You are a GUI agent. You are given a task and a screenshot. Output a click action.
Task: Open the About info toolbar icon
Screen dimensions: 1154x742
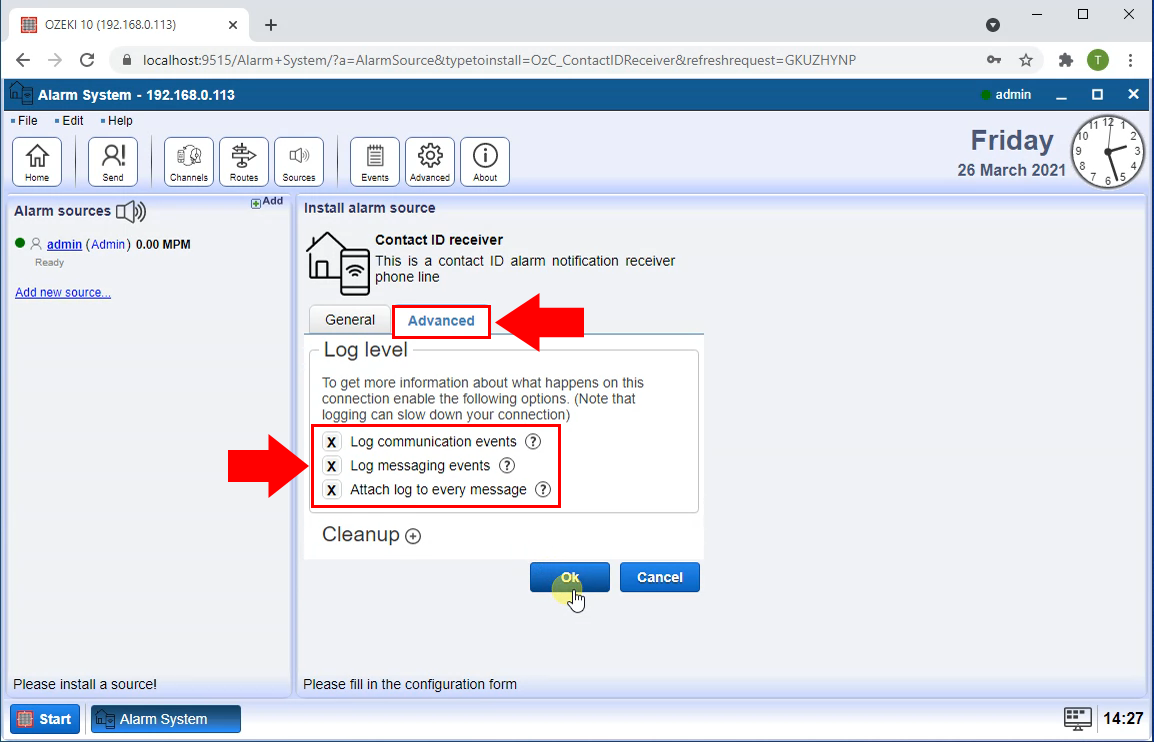pyautogui.click(x=485, y=162)
